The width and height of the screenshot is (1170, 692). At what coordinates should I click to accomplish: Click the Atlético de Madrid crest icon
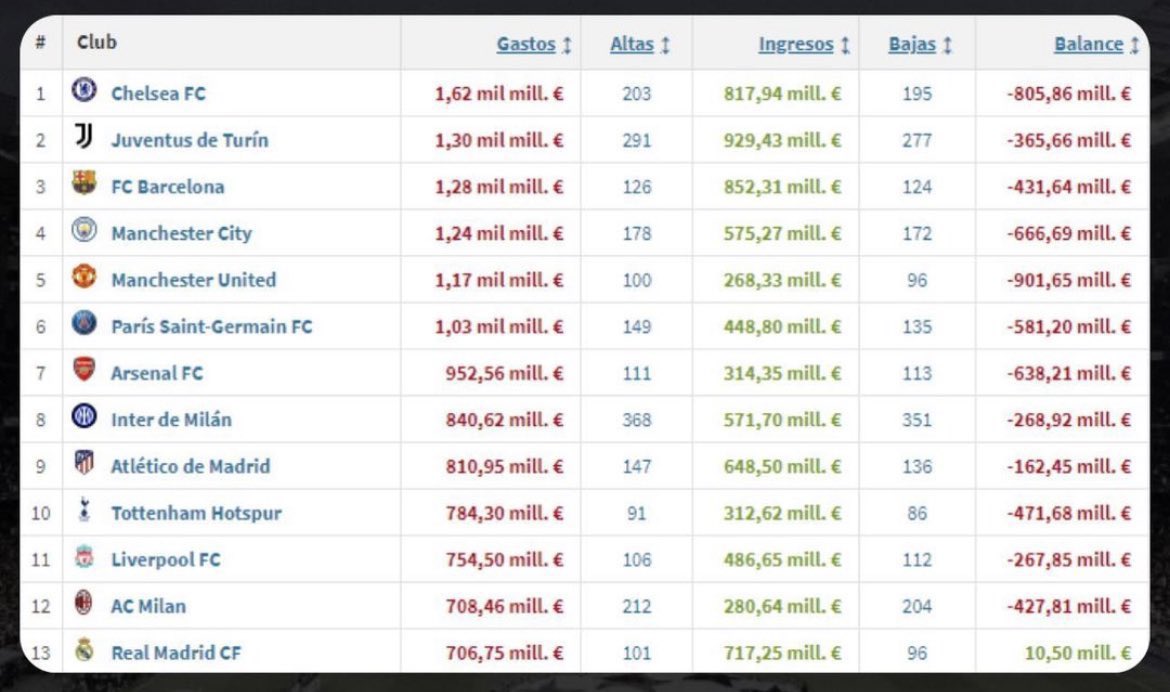tap(84, 463)
